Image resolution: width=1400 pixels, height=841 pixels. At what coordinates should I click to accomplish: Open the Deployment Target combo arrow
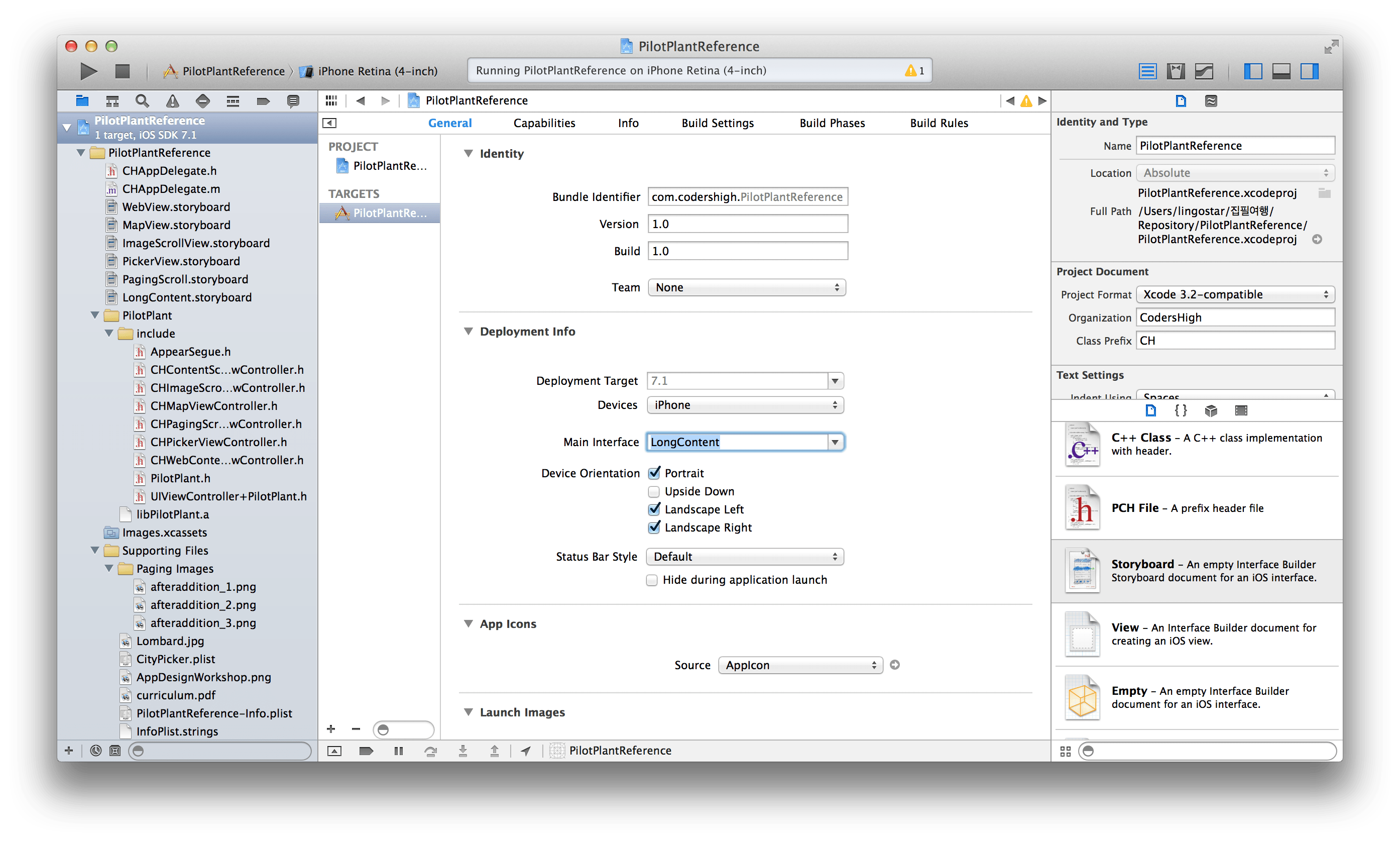coord(835,381)
